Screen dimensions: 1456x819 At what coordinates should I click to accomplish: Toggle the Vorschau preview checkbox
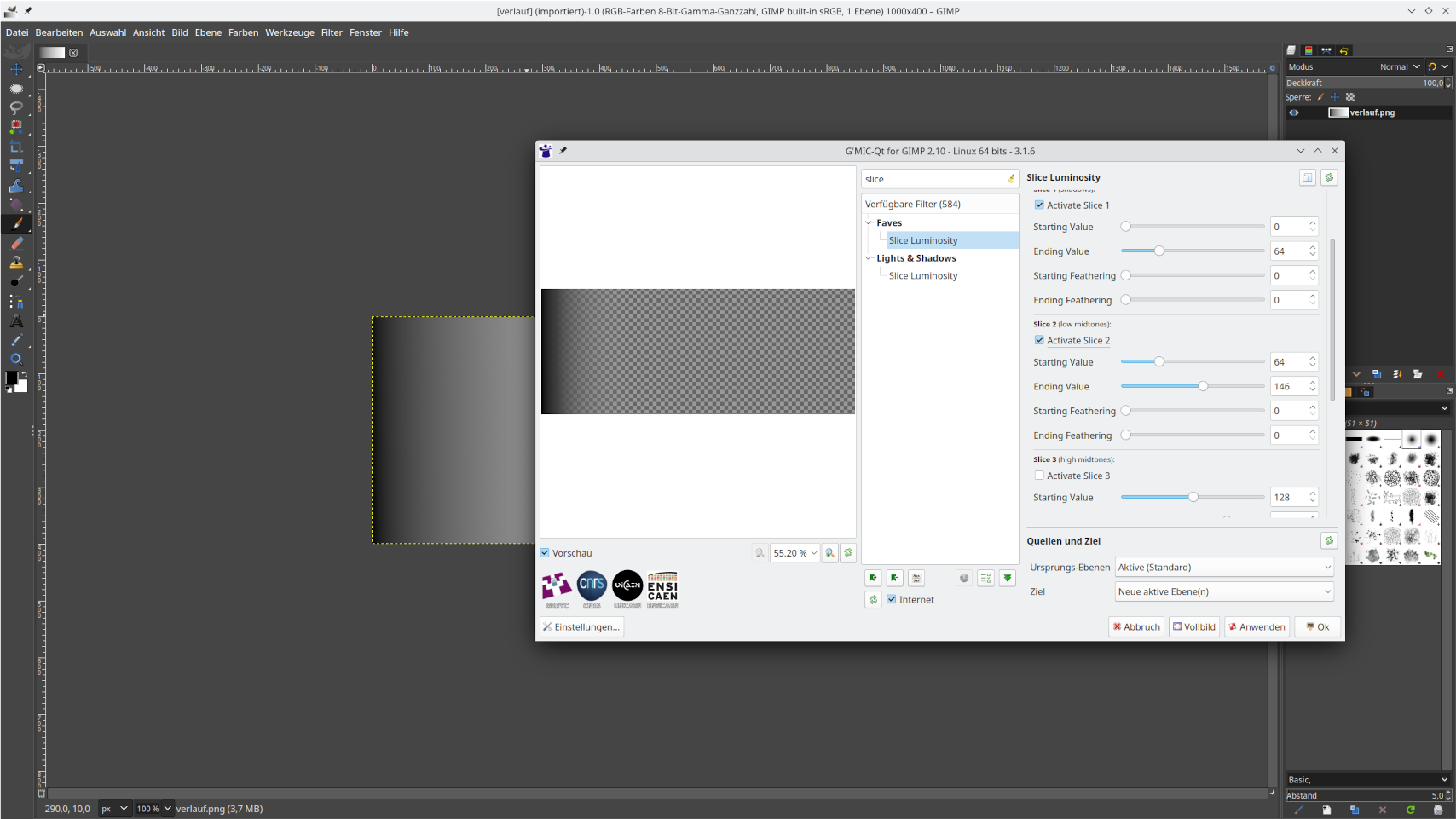click(x=546, y=553)
